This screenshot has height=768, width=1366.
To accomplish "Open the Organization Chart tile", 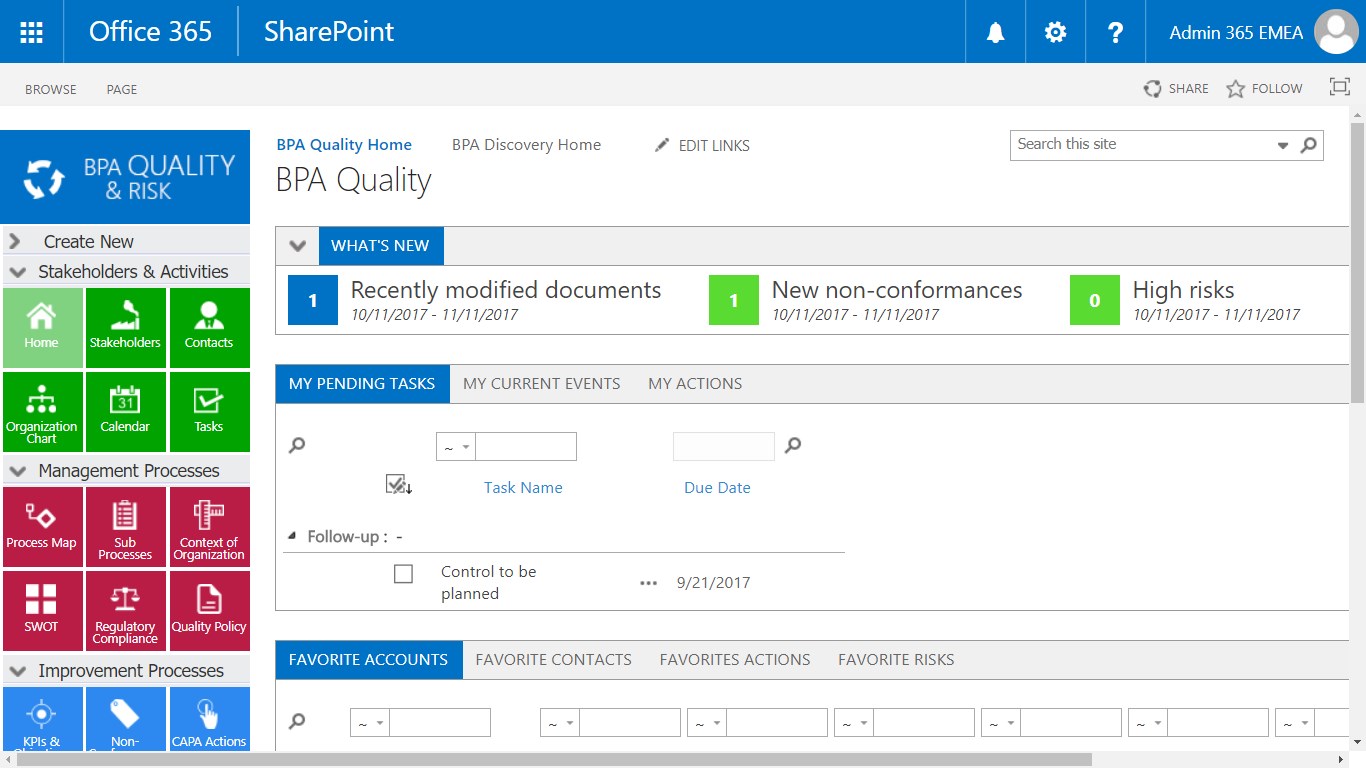I will (x=42, y=412).
